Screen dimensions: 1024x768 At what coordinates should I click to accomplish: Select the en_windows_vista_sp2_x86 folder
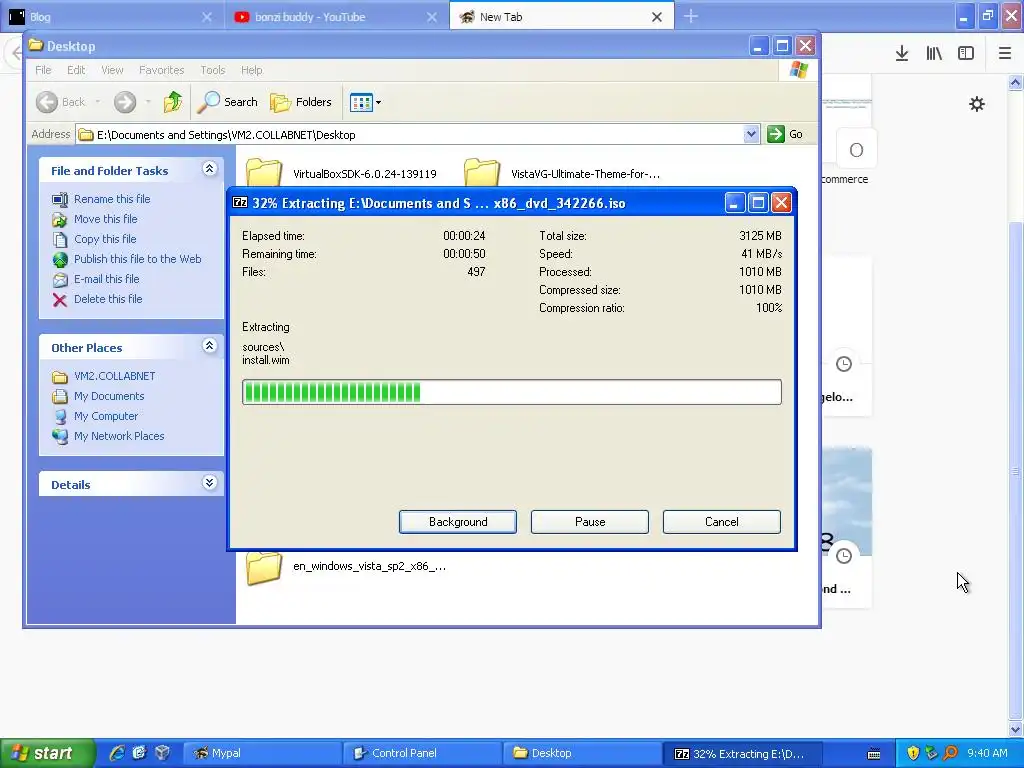[x=346, y=566]
